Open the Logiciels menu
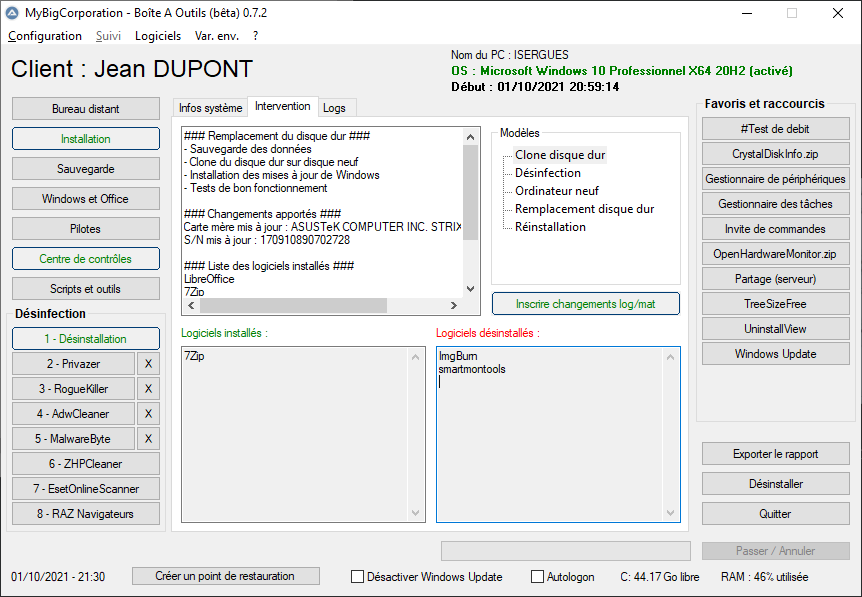The image size is (862, 597). pos(158,36)
